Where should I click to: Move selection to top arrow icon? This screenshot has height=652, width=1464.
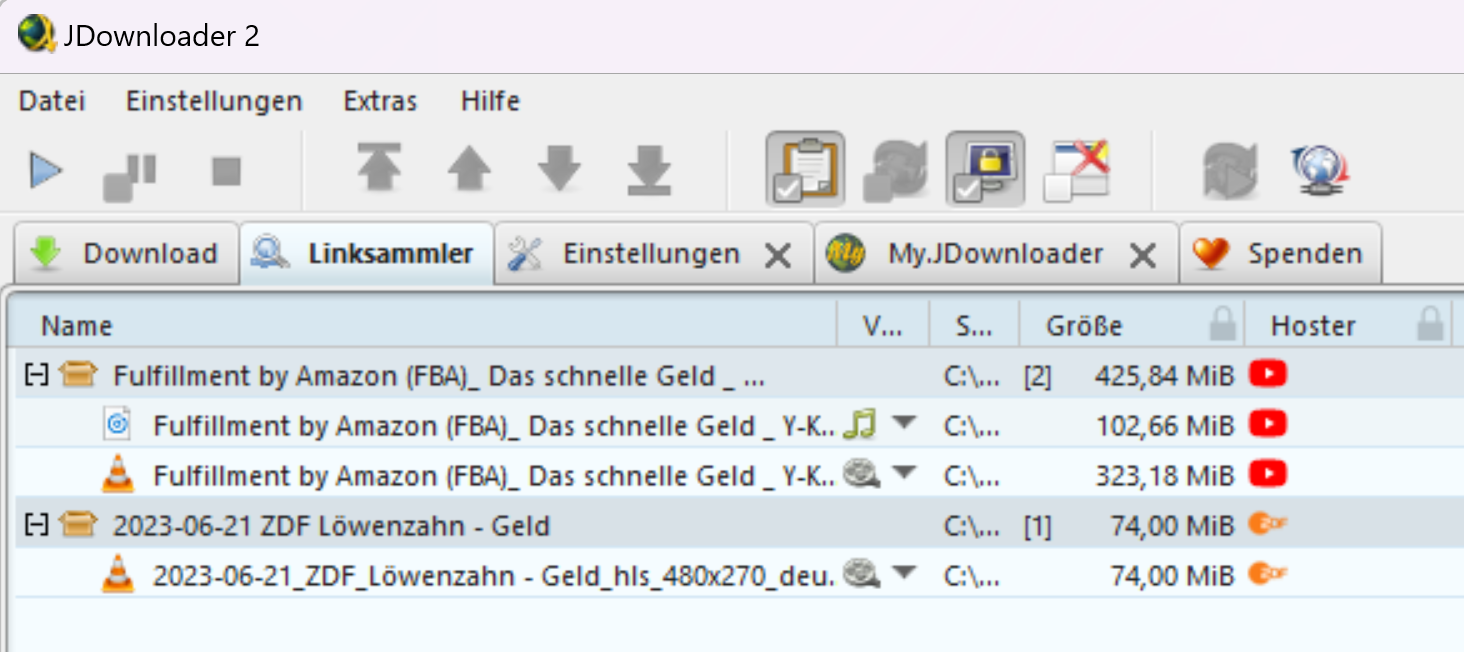click(x=379, y=168)
